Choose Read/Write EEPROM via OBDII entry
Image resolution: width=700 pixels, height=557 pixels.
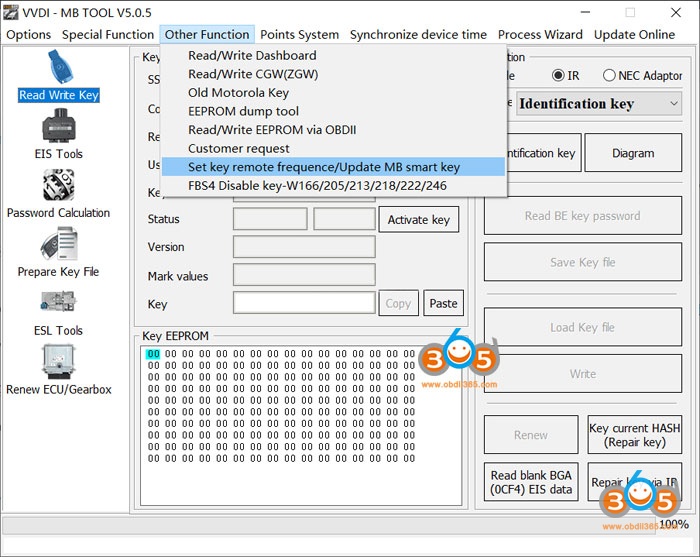[x=333, y=130]
